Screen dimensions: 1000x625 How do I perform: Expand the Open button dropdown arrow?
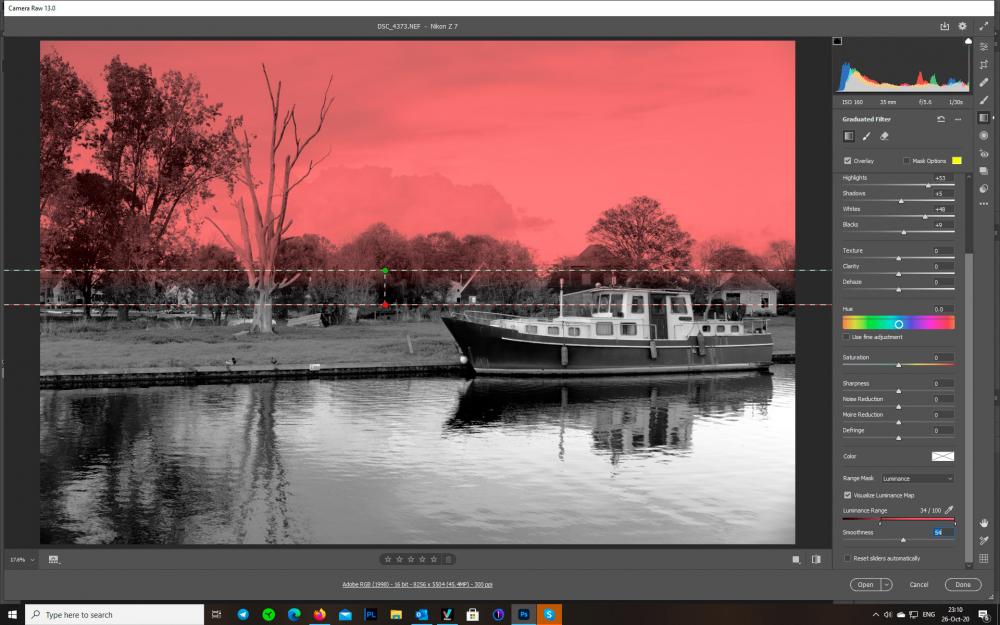coord(886,584)
